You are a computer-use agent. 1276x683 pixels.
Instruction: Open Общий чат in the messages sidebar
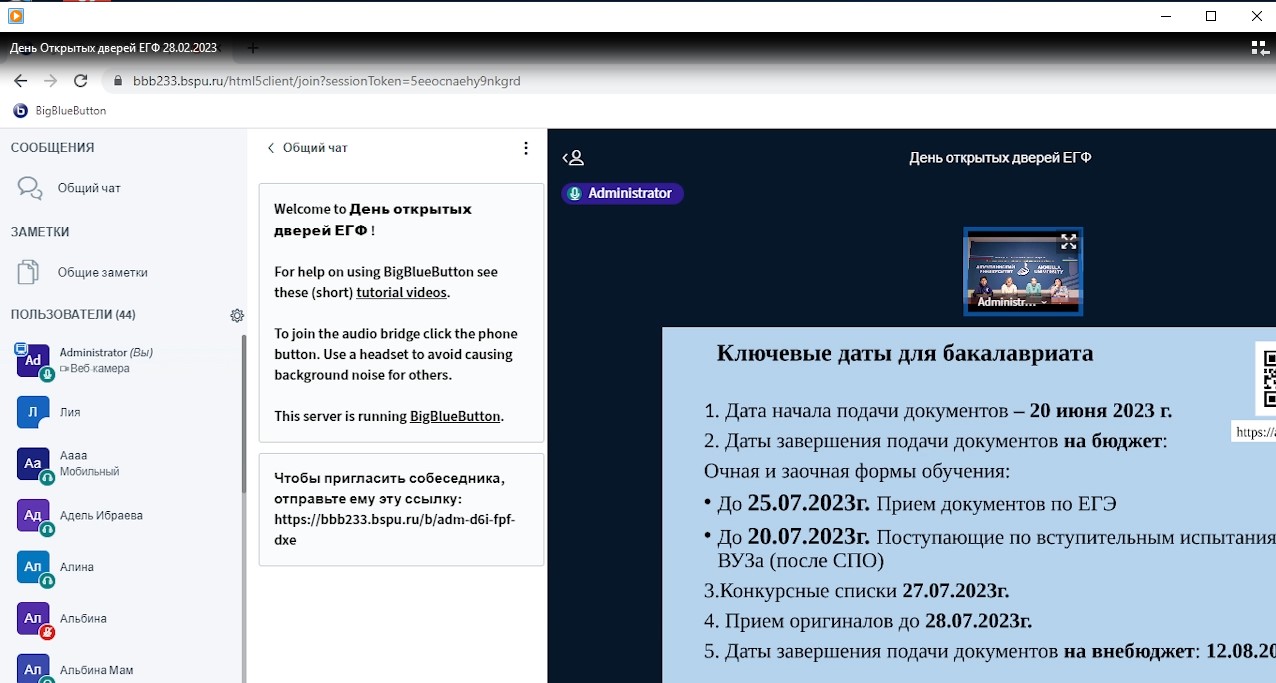88,188
